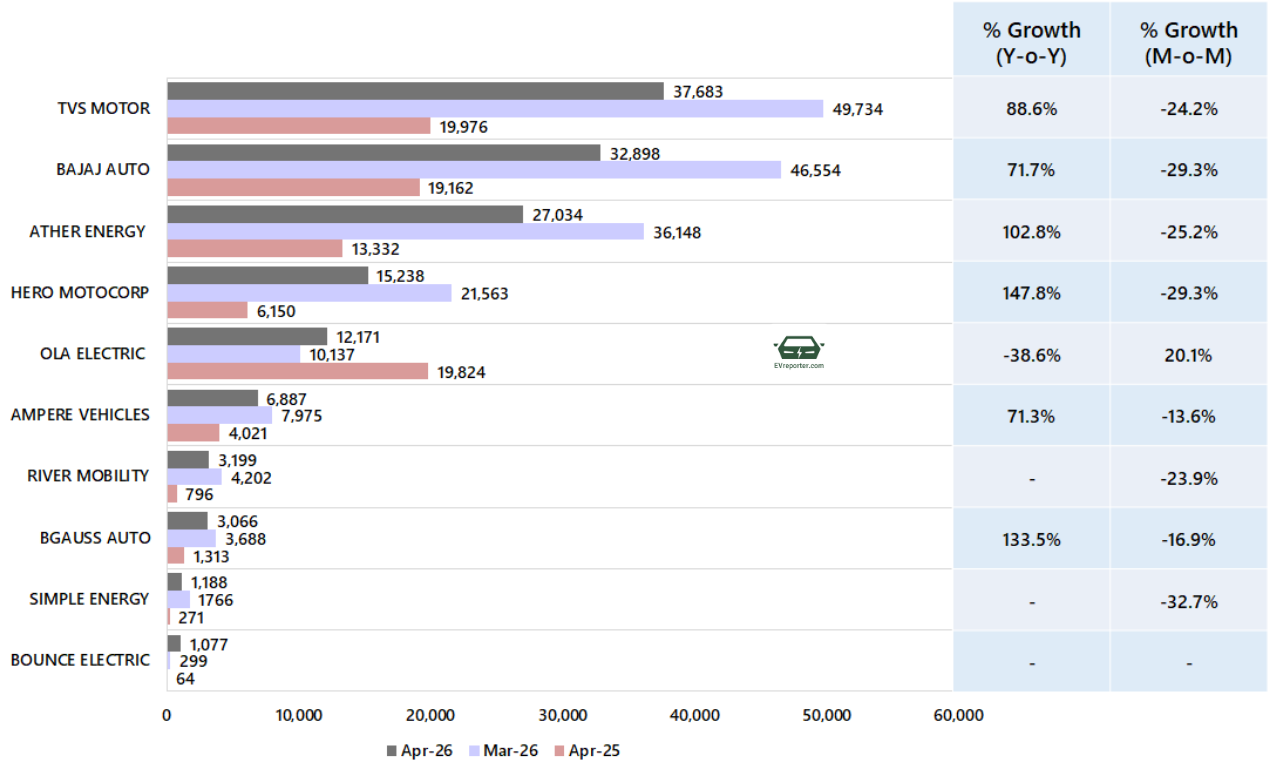Click the -32.7% M-o-M cell
Screen dimensions: 1272x776
[x=1189, y=601]
